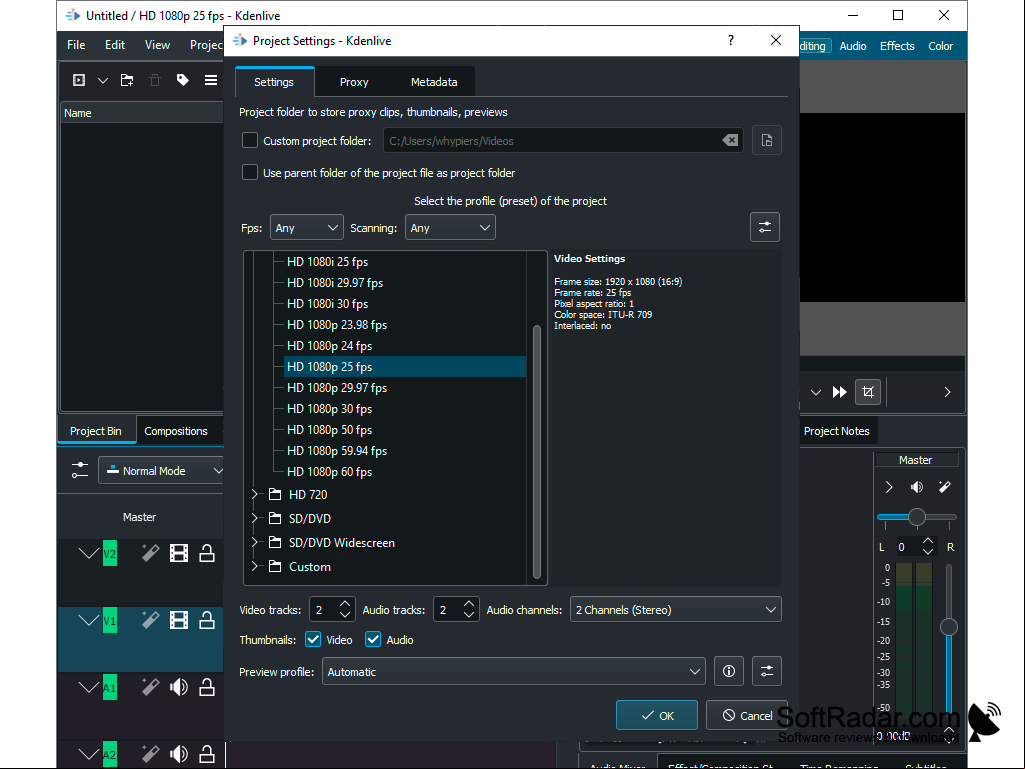
Task: Open the Project Notes tab
Action: 837,431
